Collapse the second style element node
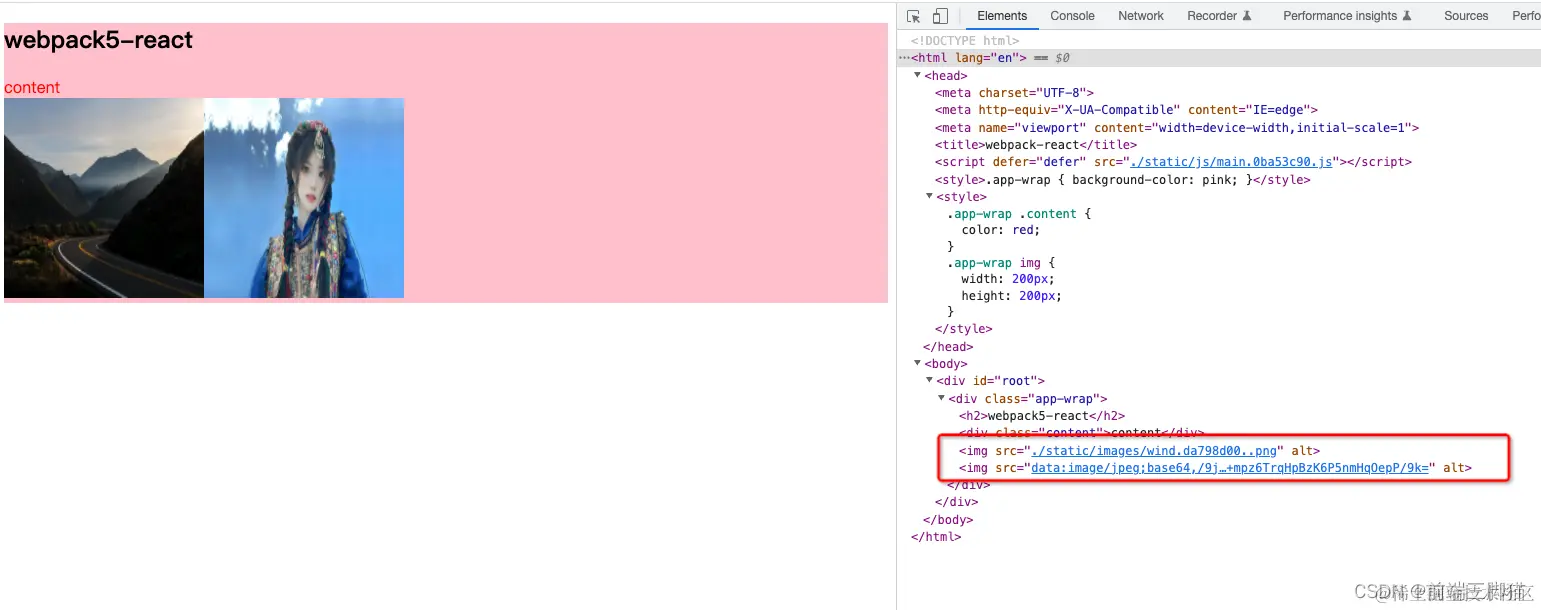 pos(930,197)
